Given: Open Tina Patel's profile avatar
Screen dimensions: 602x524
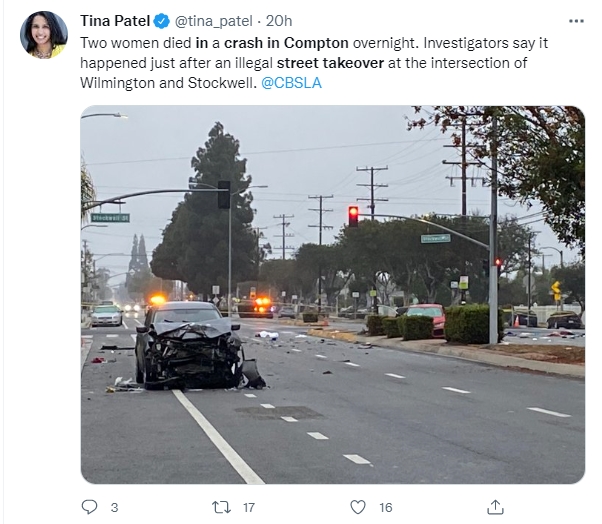Looking at the screenshot, I should click(x=44, y=35).
